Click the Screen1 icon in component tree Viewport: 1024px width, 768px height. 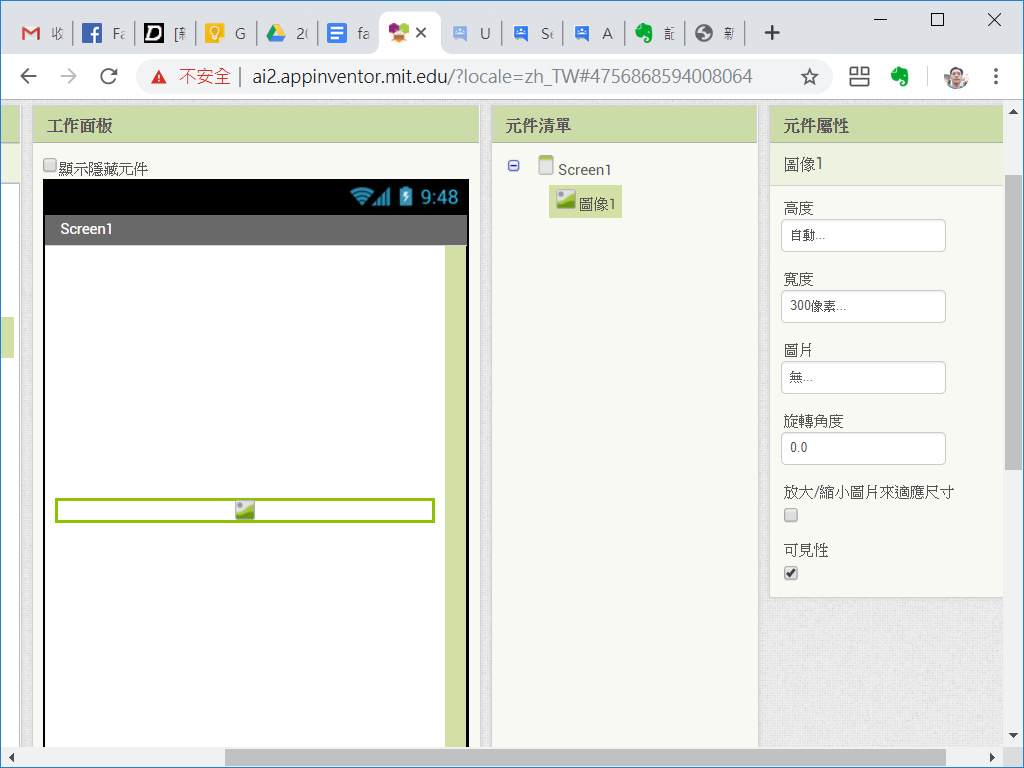546,165
